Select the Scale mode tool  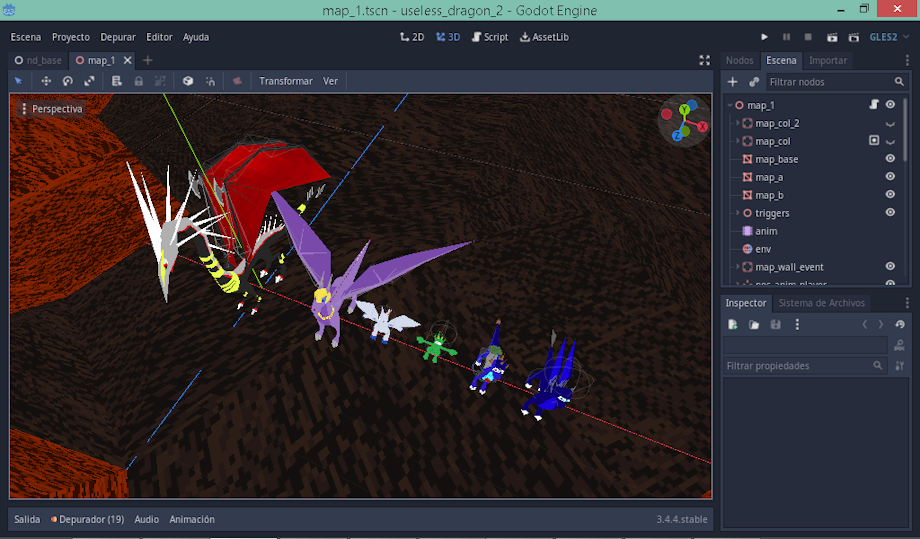(x=90, y=81)
